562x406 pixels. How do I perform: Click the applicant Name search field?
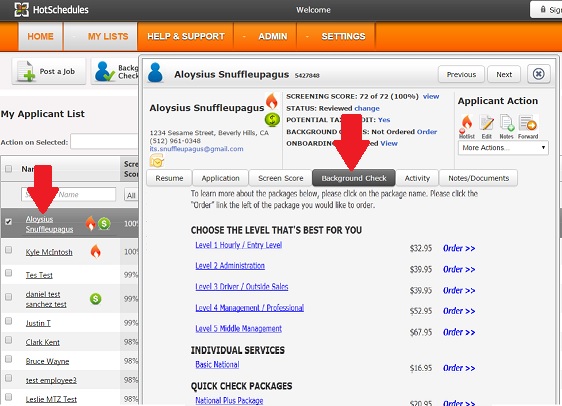tap(68, 194)
